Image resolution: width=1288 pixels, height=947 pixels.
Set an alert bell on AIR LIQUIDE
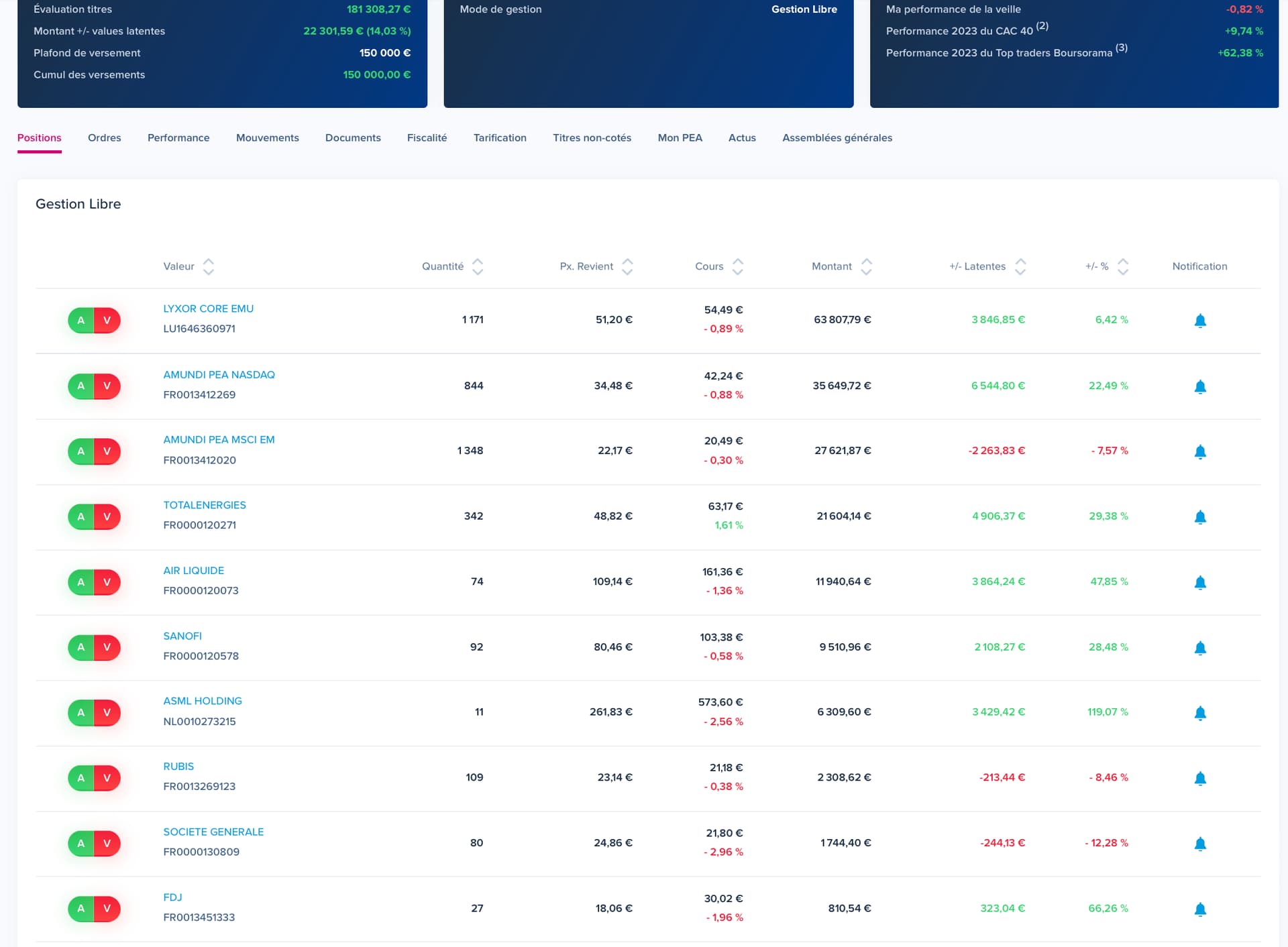pyautogui.click(x=1200, y=582)
